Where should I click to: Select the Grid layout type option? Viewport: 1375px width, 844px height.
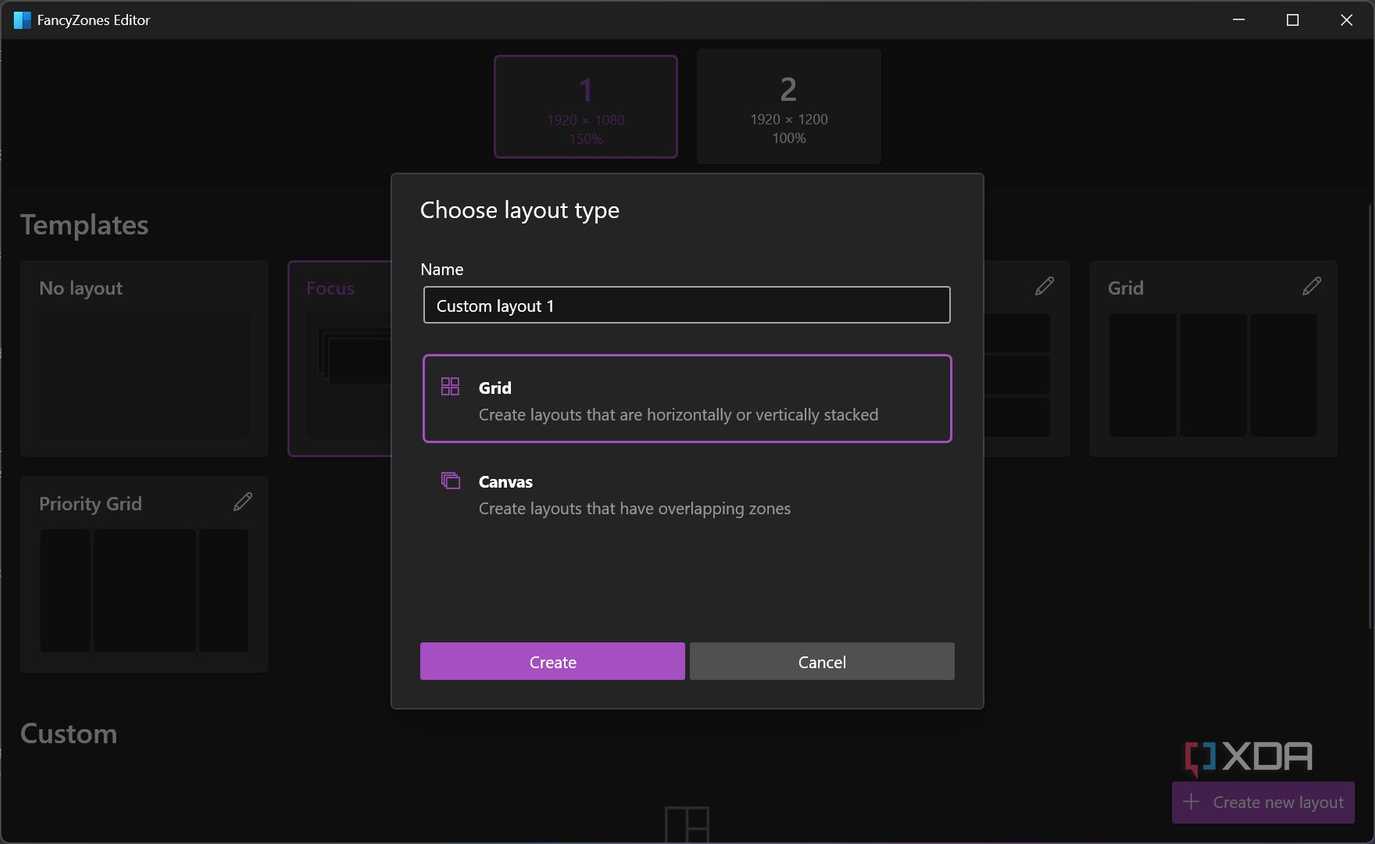point(687,398)
